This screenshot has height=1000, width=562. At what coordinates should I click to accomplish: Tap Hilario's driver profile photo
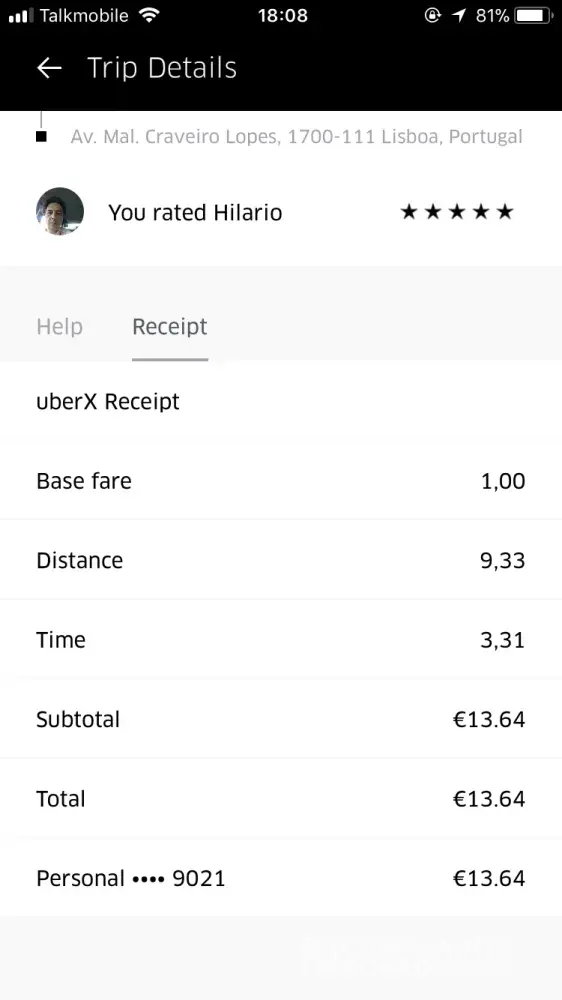(x=60, y=211)
